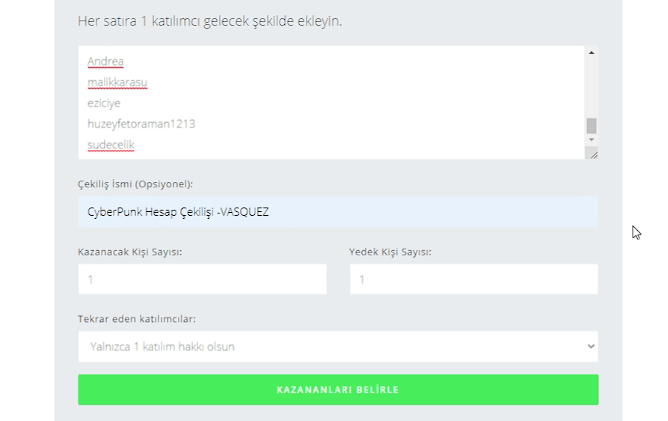Click the Çekiliş İsmi (Opsiyonel) label

135,184
